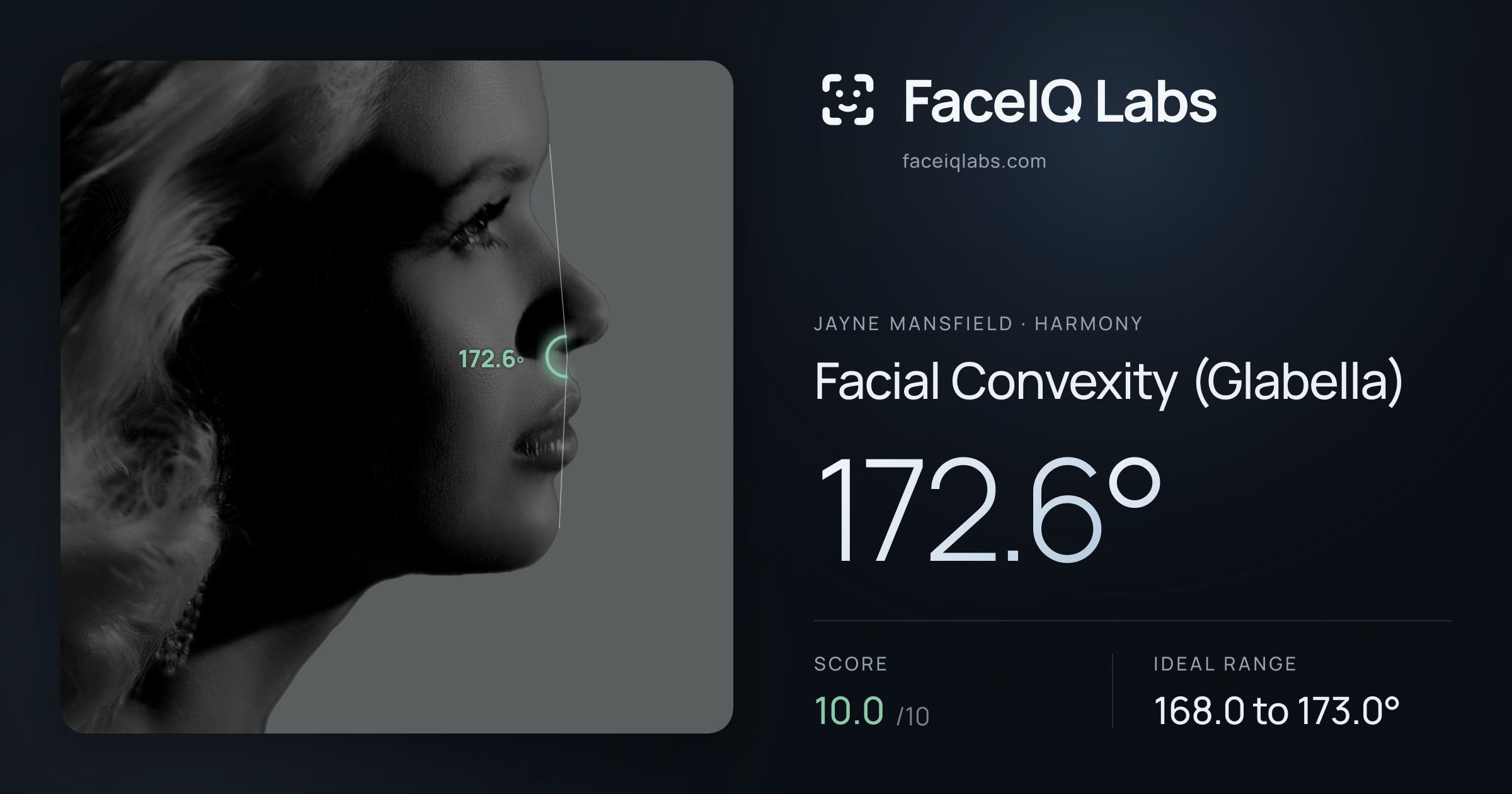Image resolution: width=1512 pixels, height=794 pixels.
Task: Click the Jayne Mansfield · Harmony label
Action: point(978,324)
